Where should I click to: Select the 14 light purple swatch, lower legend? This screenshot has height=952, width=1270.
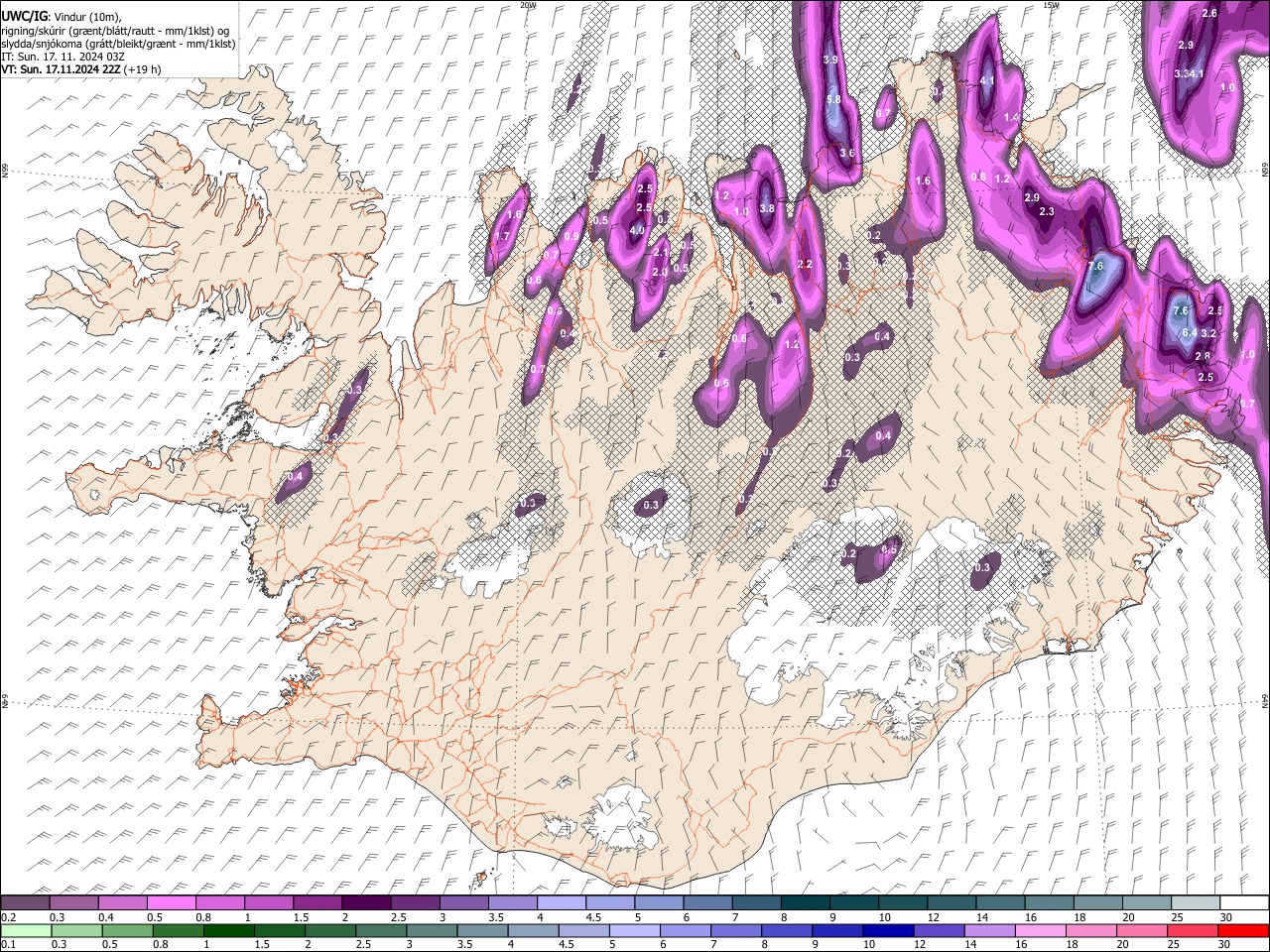[x=989, y=930]
